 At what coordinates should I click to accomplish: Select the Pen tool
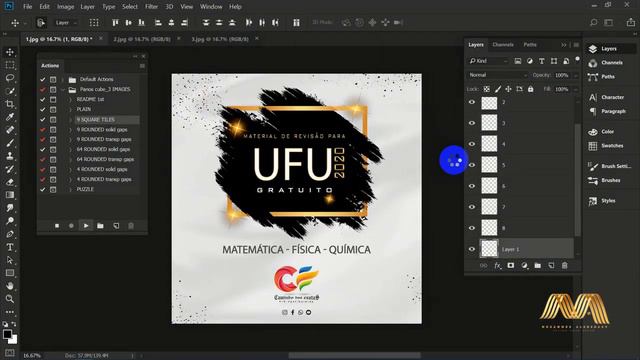coord(10,234)
